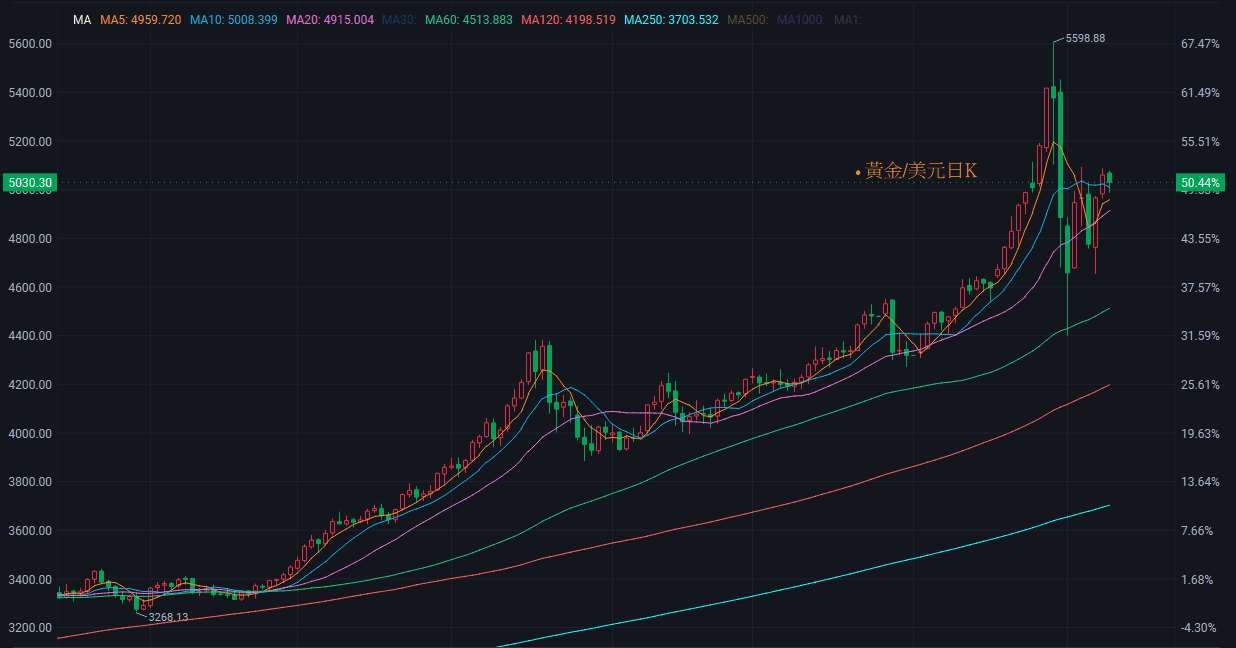
Task: Toggle the MA120 moving average line
Action: tap(567, 20)
